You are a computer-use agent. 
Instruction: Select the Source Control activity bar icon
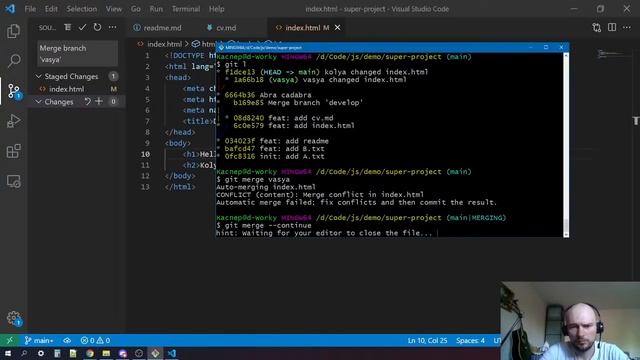point(13,91)
